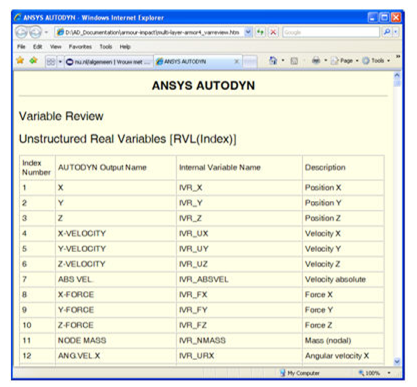Click the Stop loading red X icon

coord(273,32)
